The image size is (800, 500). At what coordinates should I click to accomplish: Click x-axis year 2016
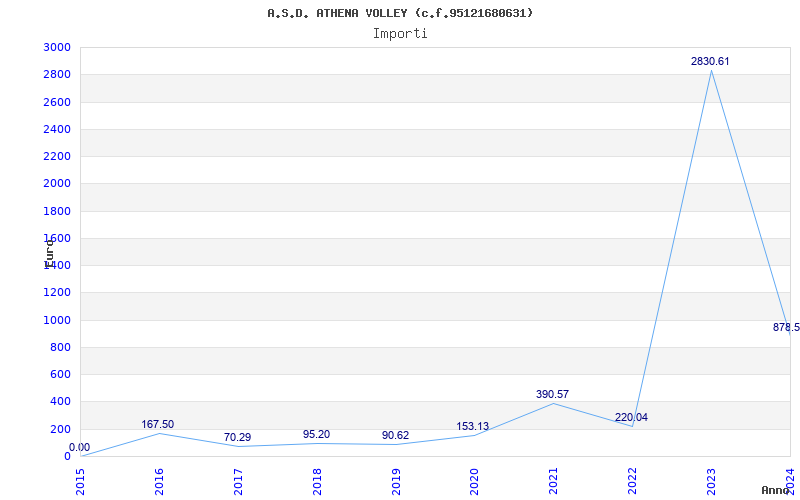(x=159, y=482)
